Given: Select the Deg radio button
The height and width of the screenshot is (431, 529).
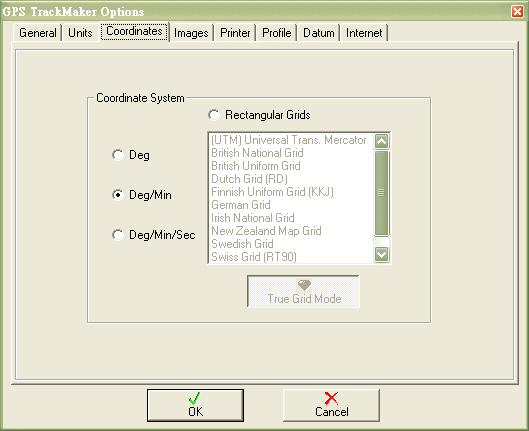Looking at the screenshot, I should (118, 155).
